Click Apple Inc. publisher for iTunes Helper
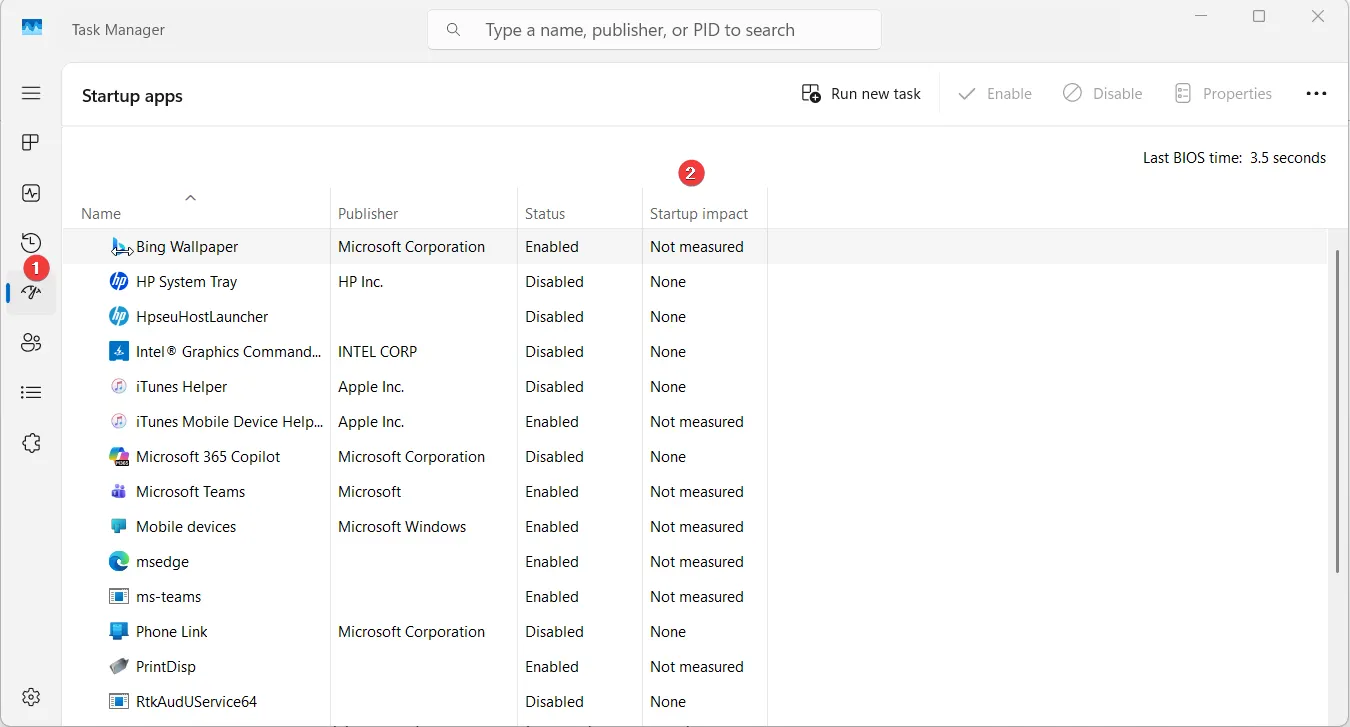Image resolution: width=1350 pixels, height=727 pixels. pos(371,387)
